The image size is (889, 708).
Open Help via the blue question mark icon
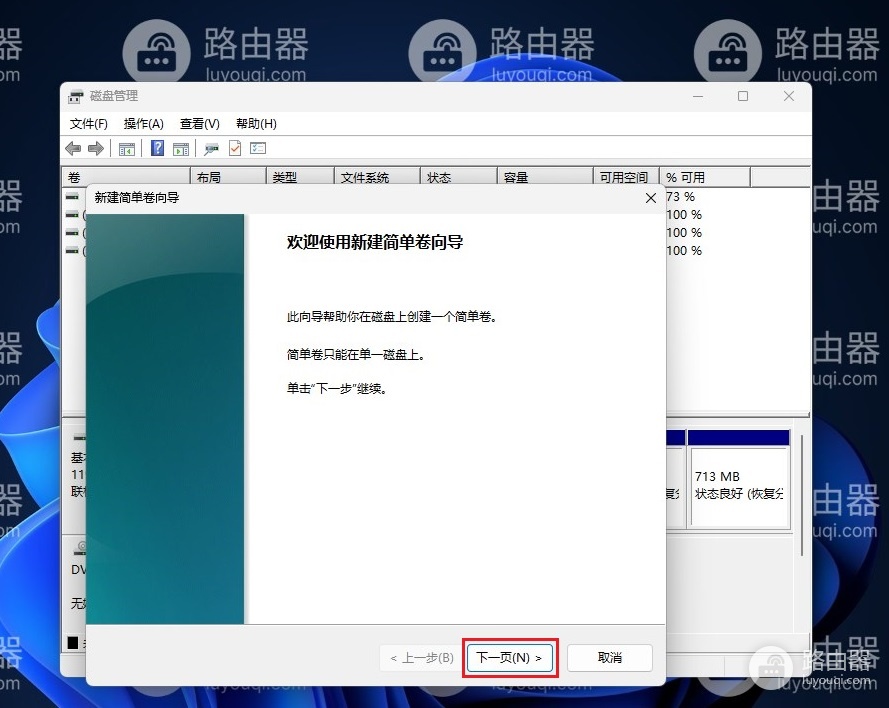(157, 149)
